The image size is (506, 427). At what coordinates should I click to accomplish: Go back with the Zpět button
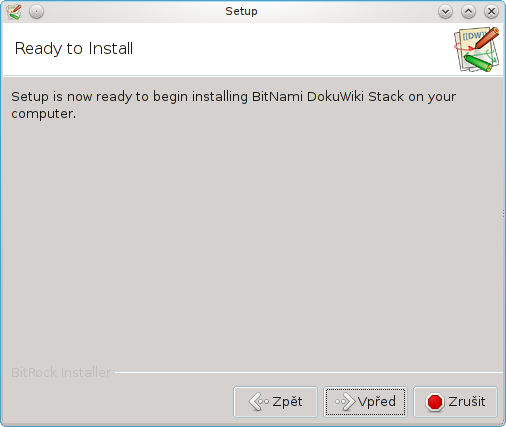click(x=275, y=402)
